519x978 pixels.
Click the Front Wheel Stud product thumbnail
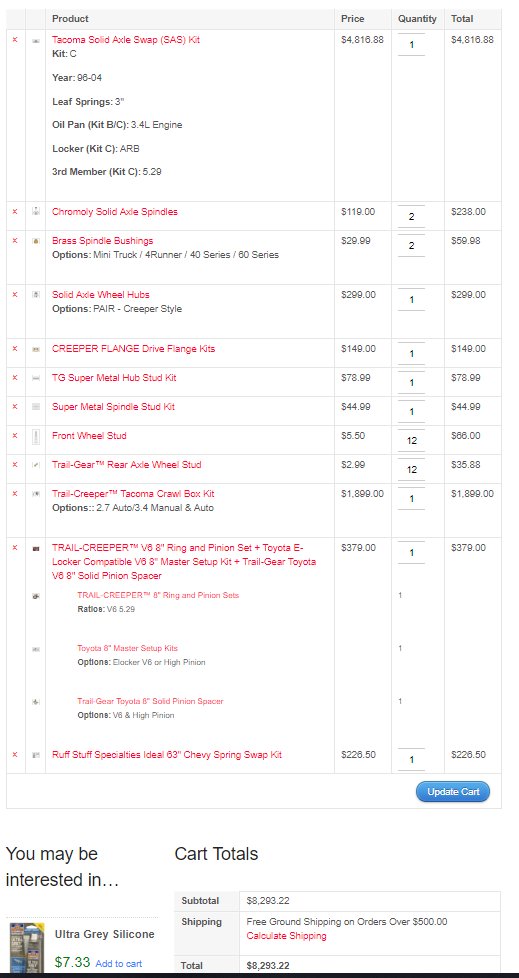click(36, 436)
